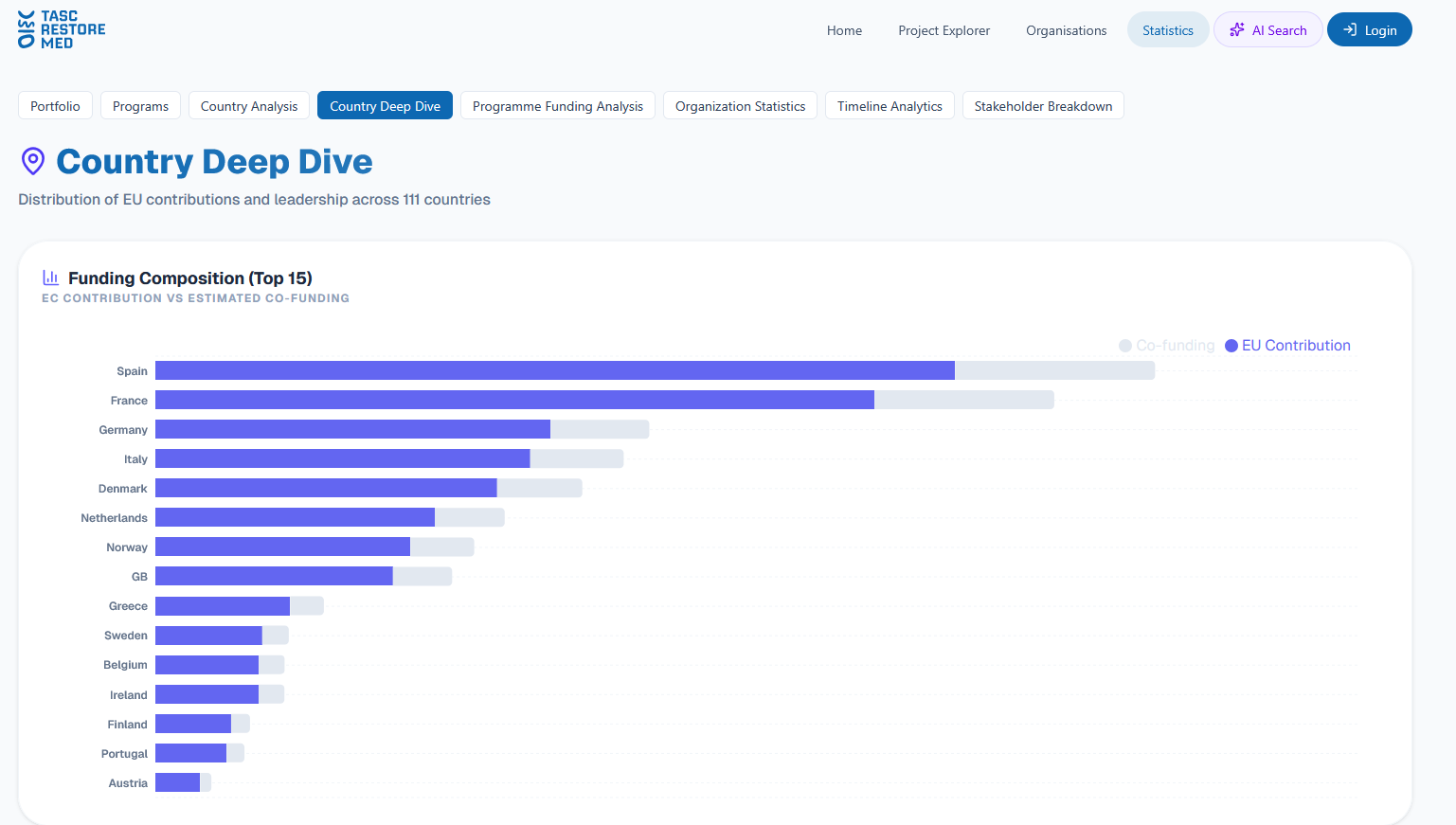1456x825 pixels.
Task: Click France's grey Co-funding bar segment
Action: (x=964, y=400)
